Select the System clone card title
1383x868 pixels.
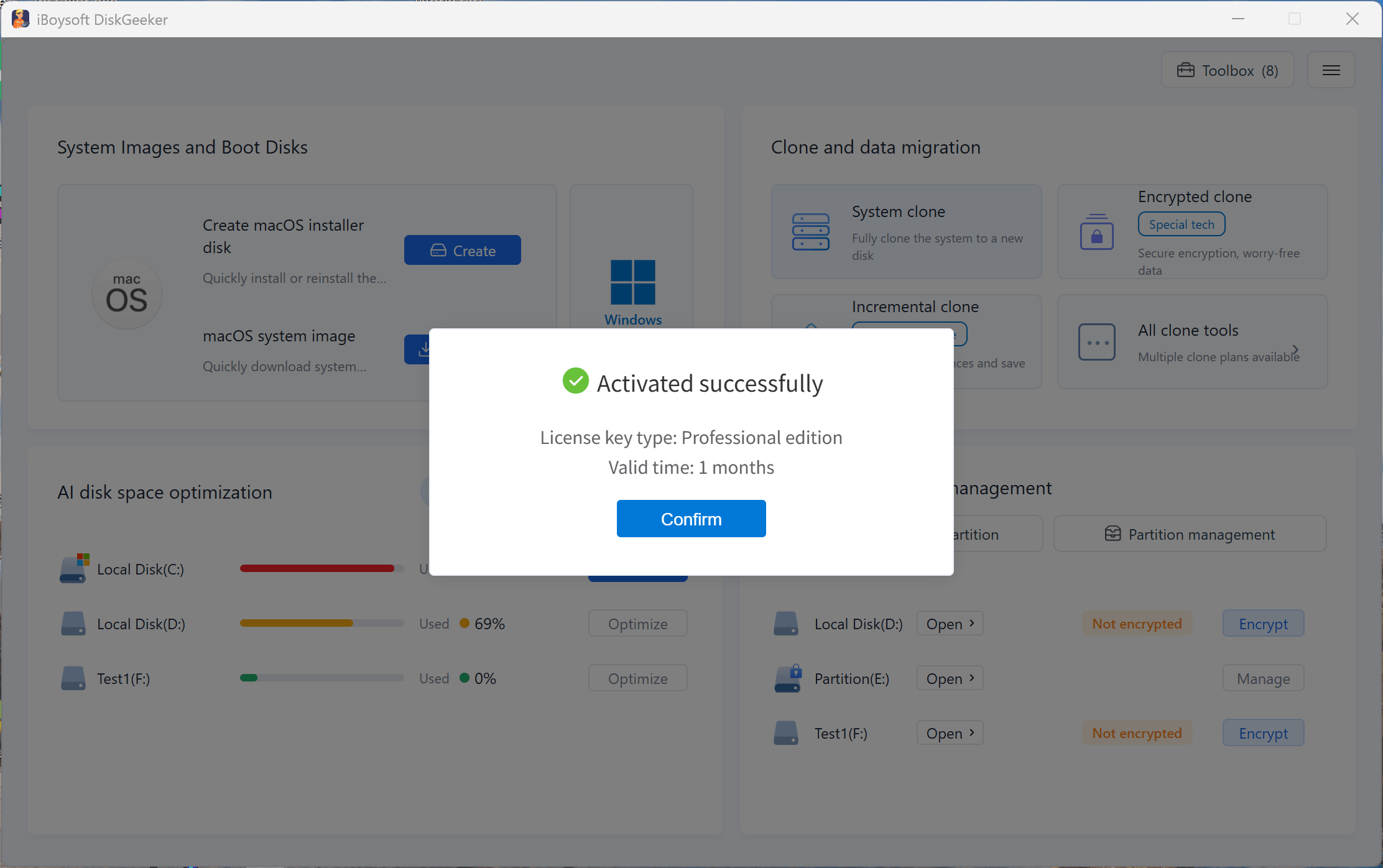[x=899, y=211]
